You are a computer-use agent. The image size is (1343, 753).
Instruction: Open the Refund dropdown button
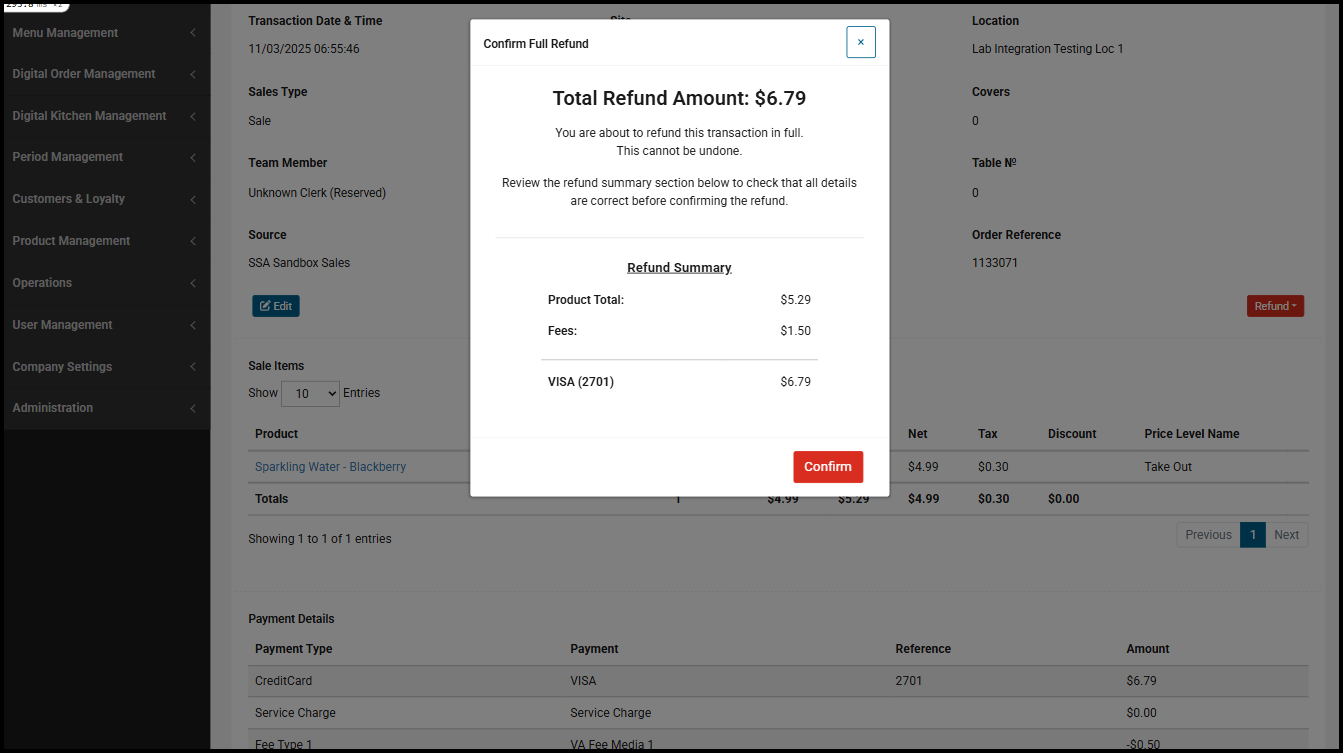tap(1274, 306)
